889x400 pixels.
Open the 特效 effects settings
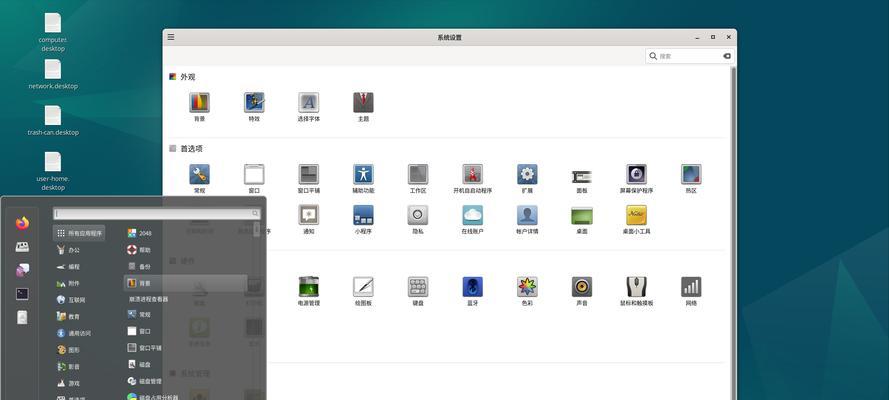tap(254, 107)
